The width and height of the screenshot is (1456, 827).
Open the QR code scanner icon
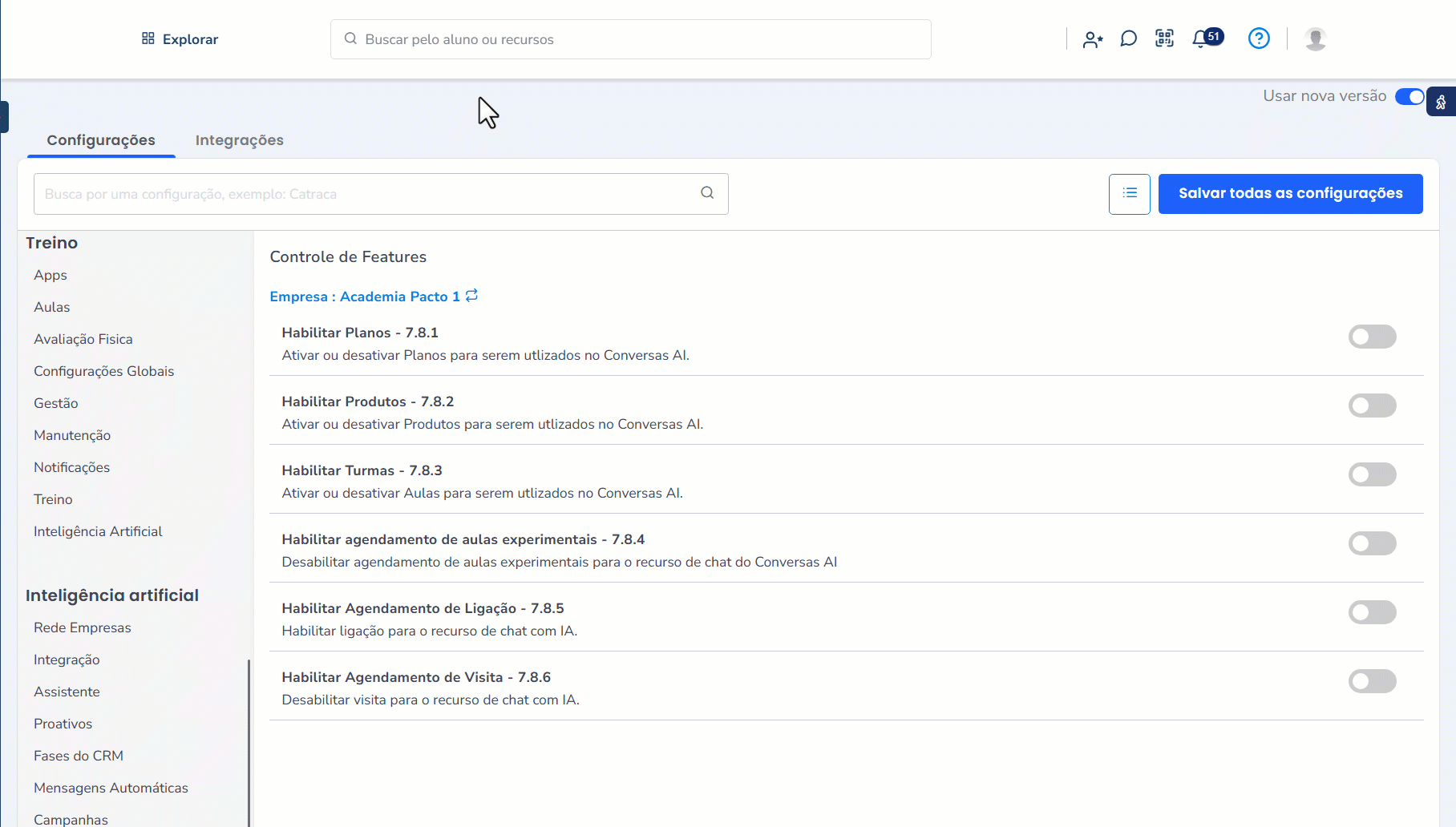(x=1164, y=38)
